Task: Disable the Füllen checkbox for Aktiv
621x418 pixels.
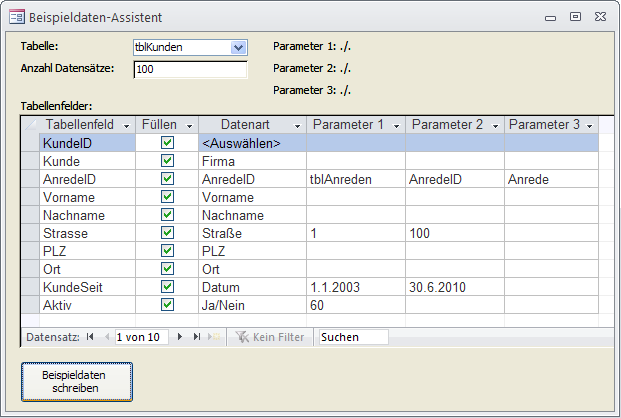Action: pos(167,305)
